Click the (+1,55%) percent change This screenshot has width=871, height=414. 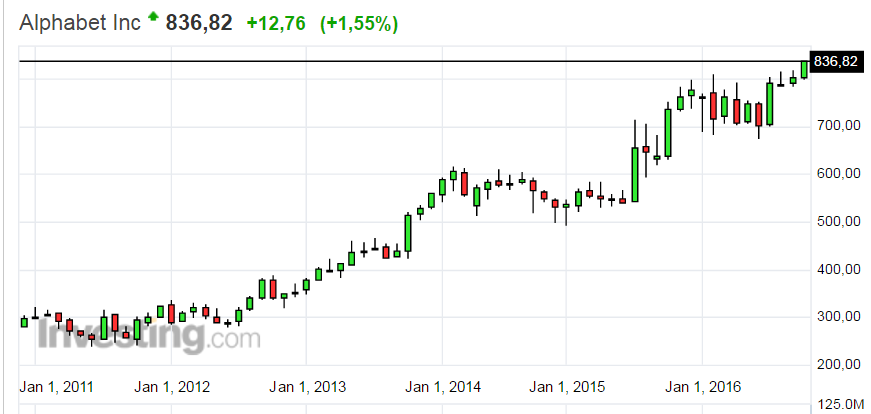pyautogui.click(x=359, y=24)
